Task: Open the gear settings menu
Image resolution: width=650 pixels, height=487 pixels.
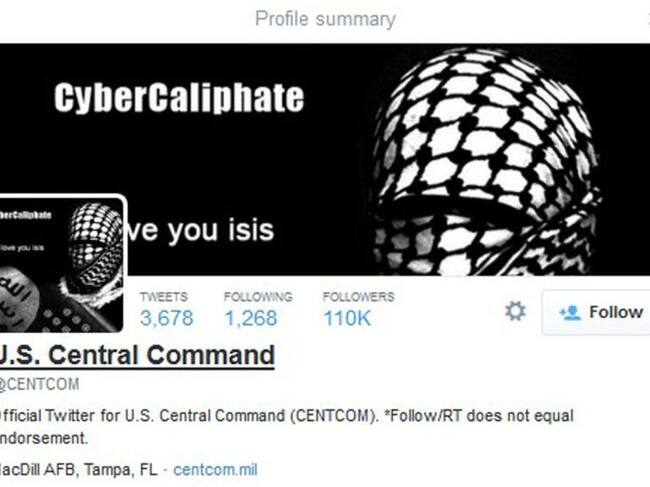Action: coord(515,311)
